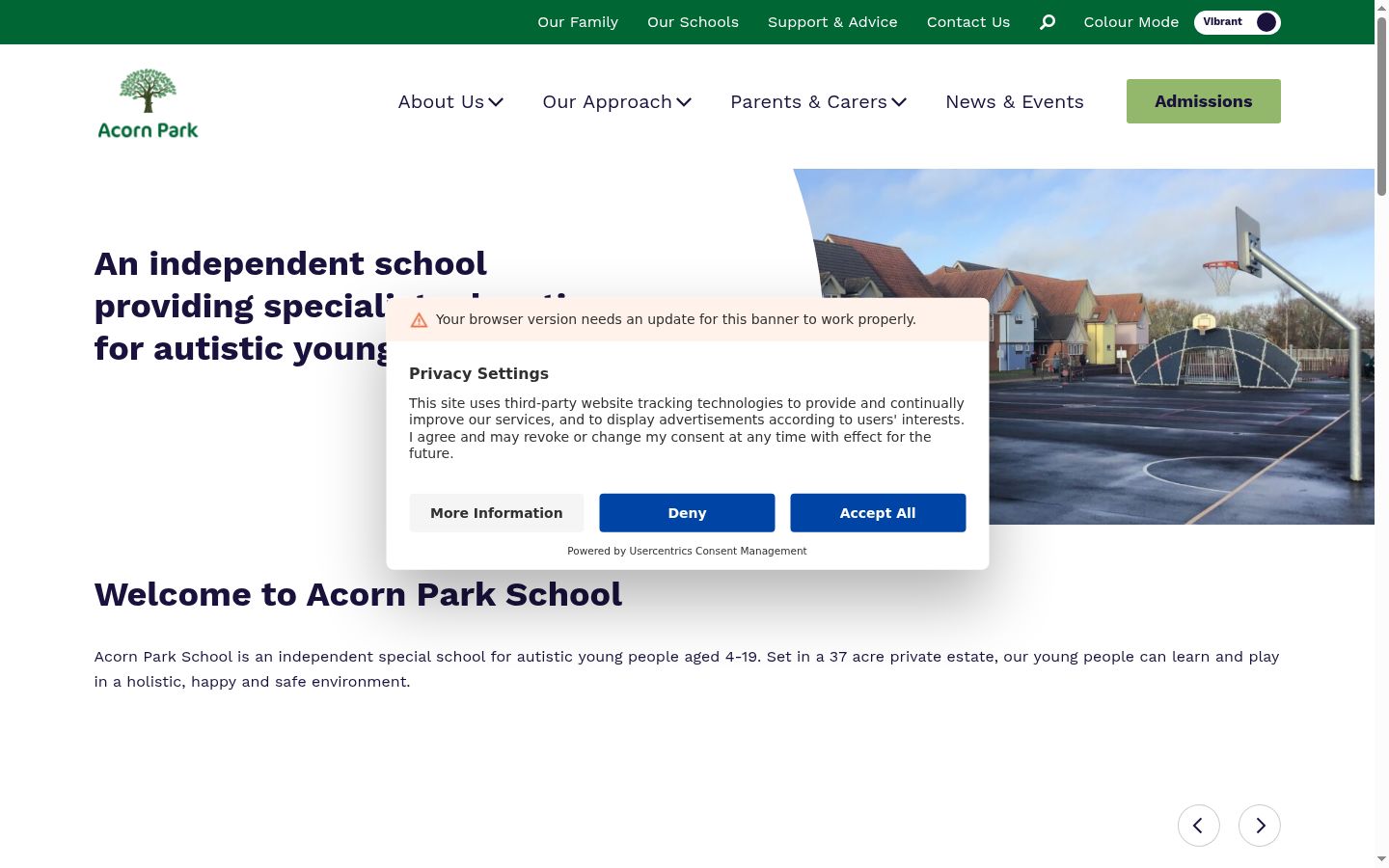Open Support & Advice link
Image resolution: width=1389 pixels, height=868 pixels.
click(832, 22)
